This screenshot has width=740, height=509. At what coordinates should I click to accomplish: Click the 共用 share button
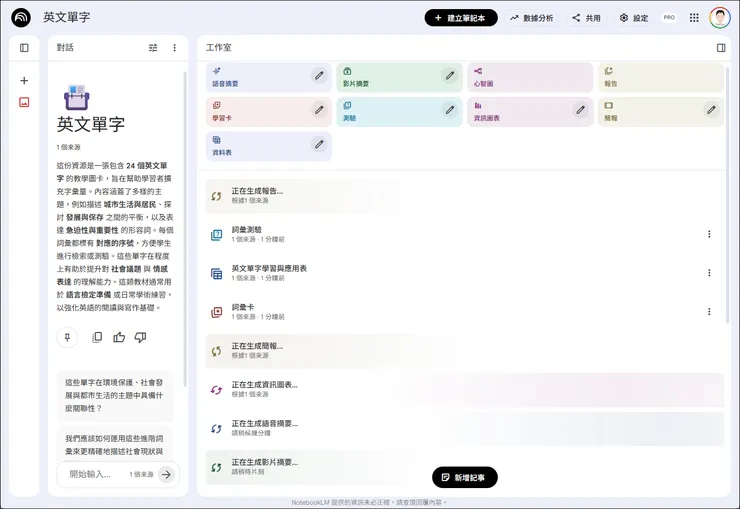tap(586, 18)
